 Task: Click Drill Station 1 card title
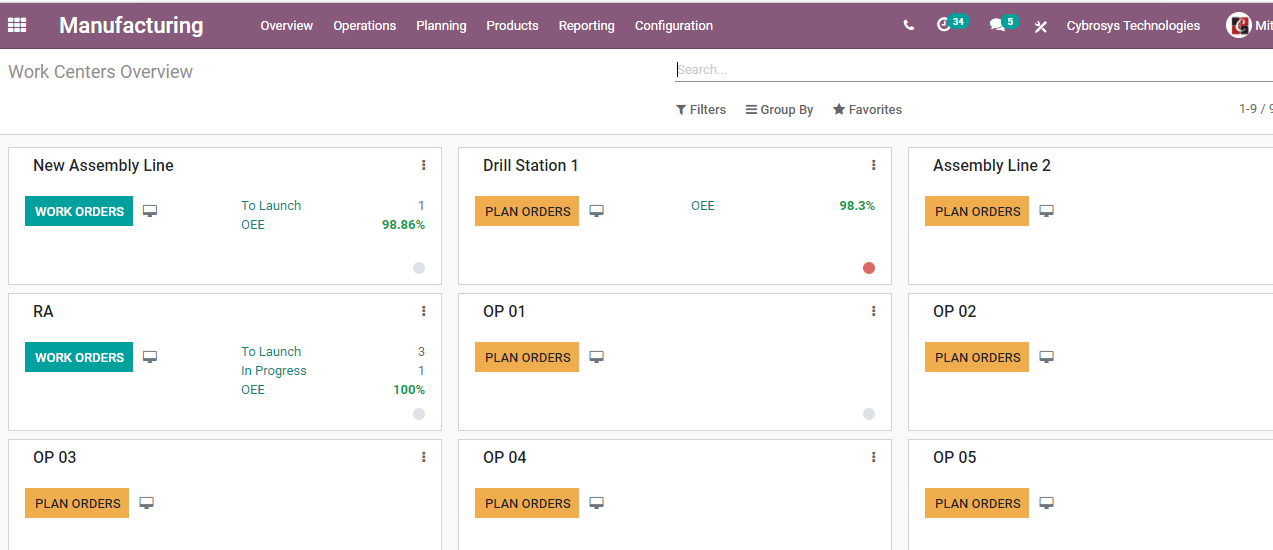click(x=531, y=166)
